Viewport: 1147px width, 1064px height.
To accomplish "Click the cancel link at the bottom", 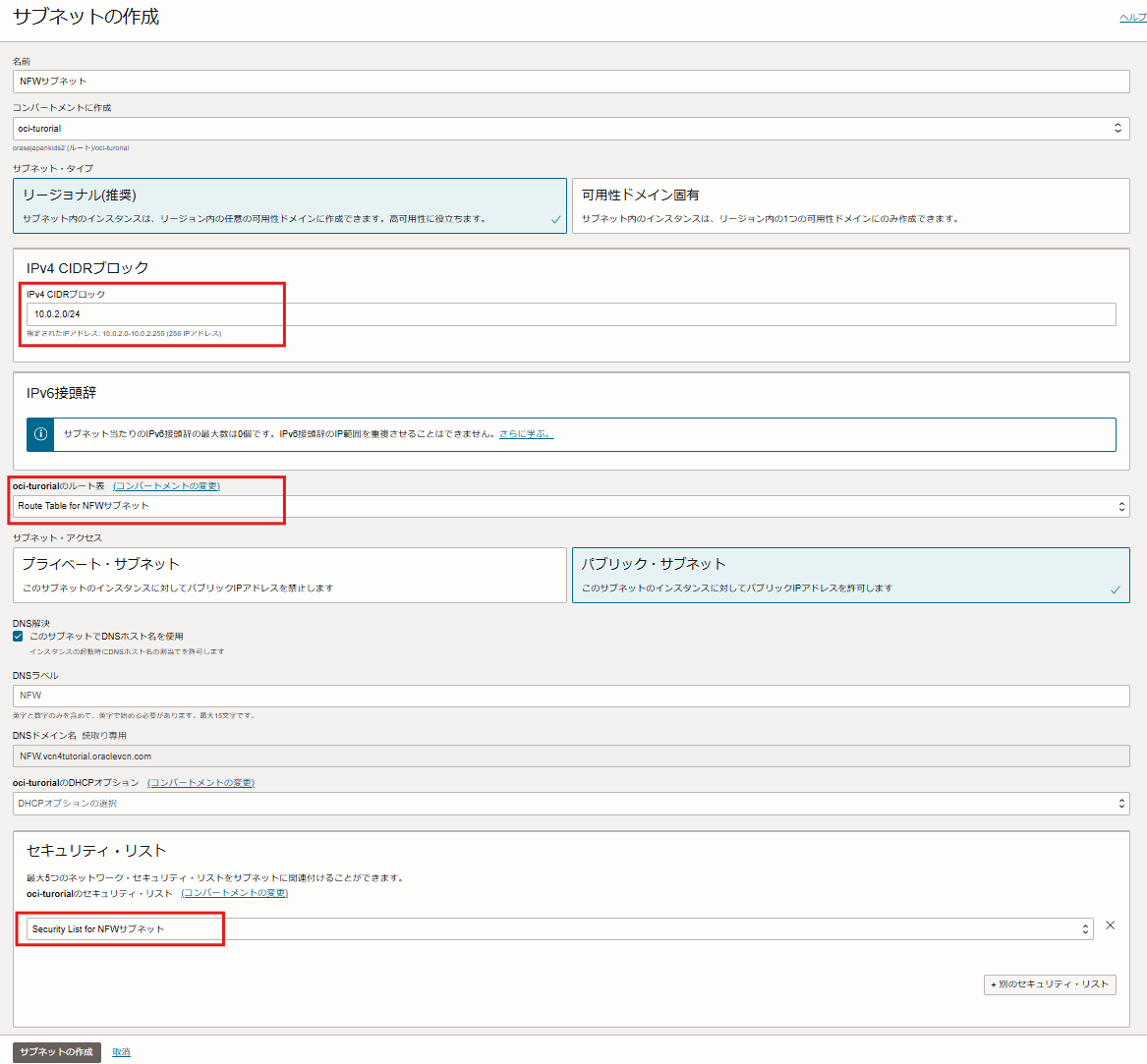I will (x=121, y=1052).
